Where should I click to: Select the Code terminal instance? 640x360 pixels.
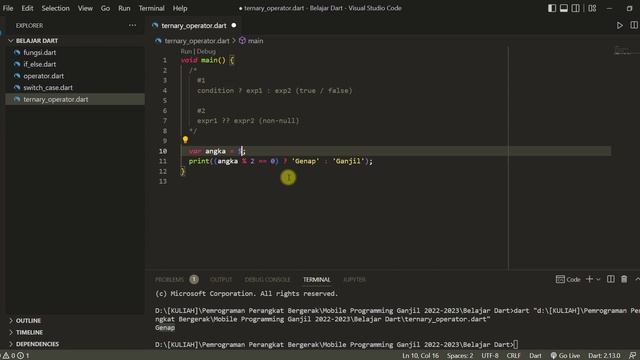click(x=568, y=280)
